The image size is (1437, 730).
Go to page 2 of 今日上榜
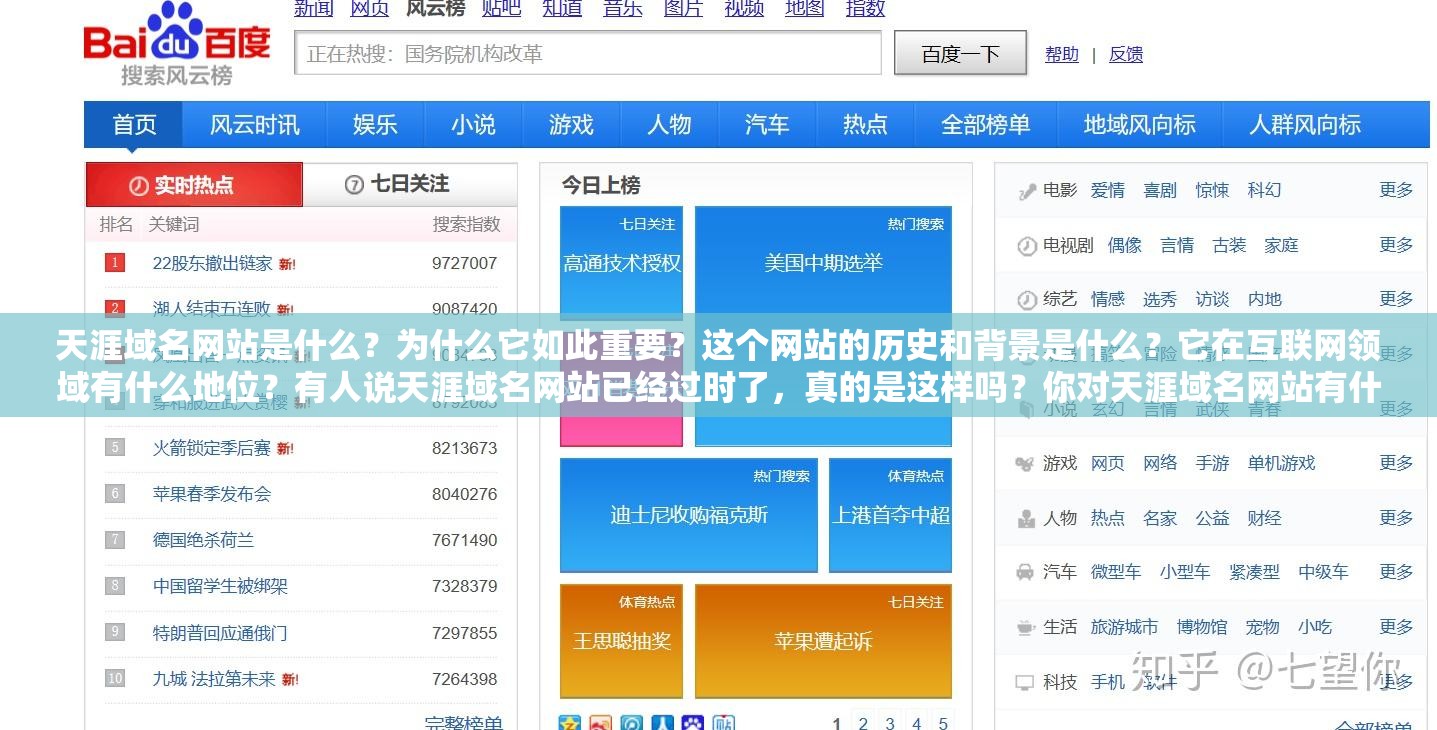(x=863, y=722)
